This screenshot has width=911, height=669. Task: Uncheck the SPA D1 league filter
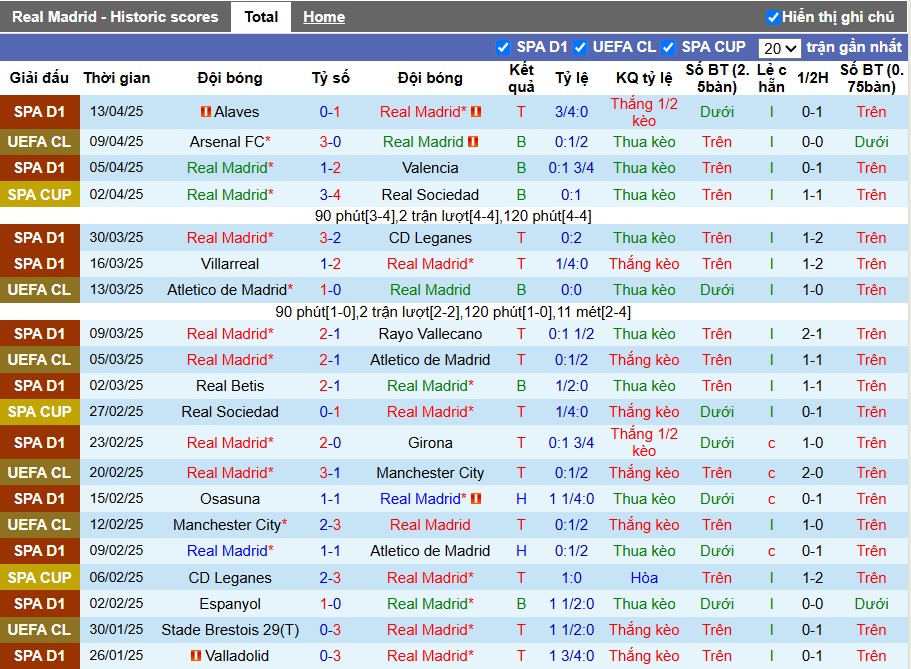click(x=503, y=47)
